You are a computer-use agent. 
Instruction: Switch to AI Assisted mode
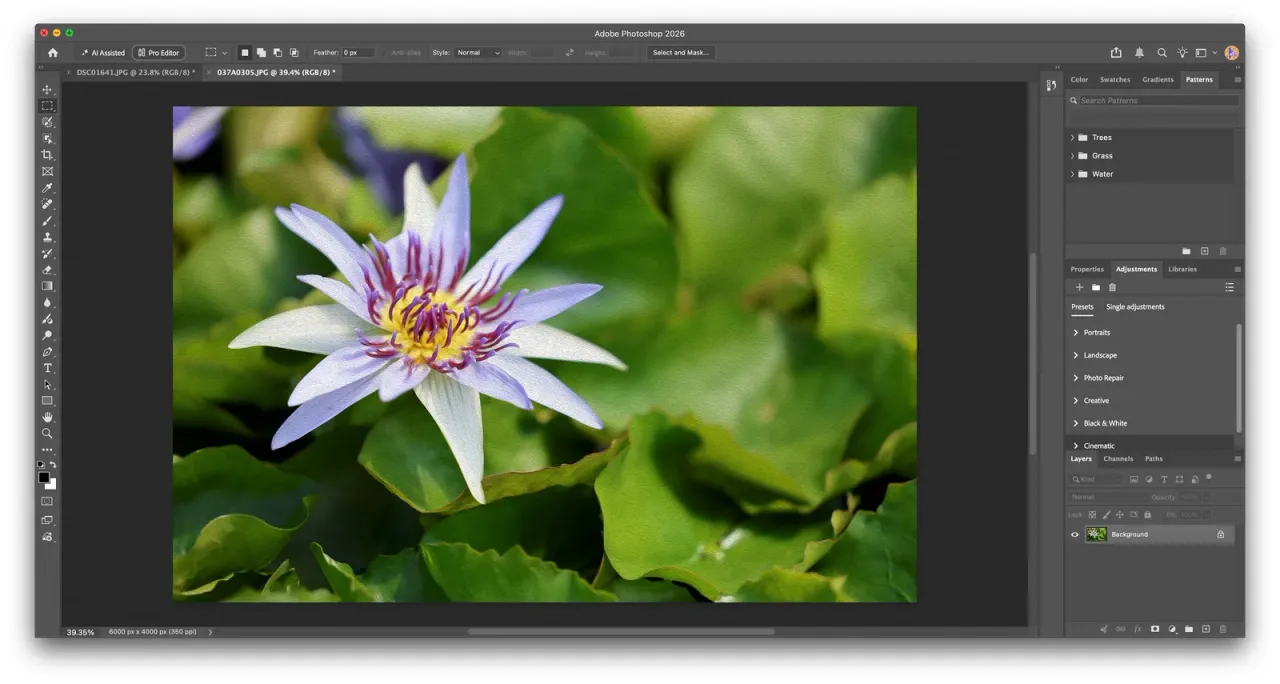103,53
